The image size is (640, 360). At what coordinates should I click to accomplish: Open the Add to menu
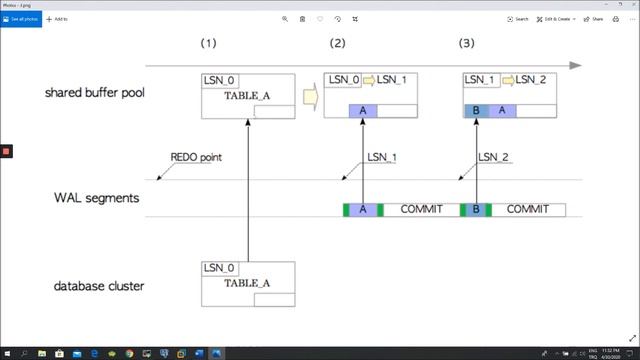[x=57, y=19]
